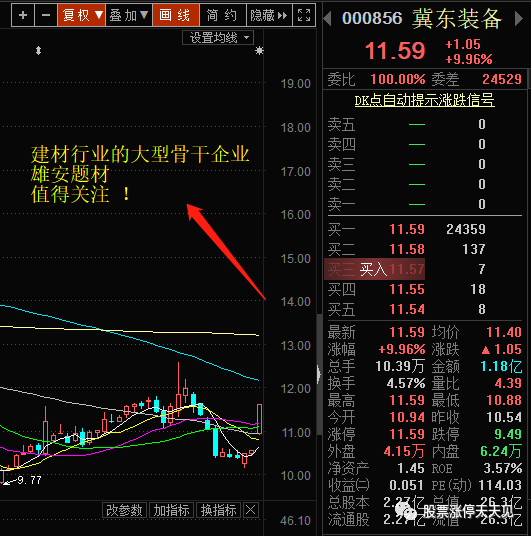
Task: Click 跌停 value 9.49
Action: 508,434
